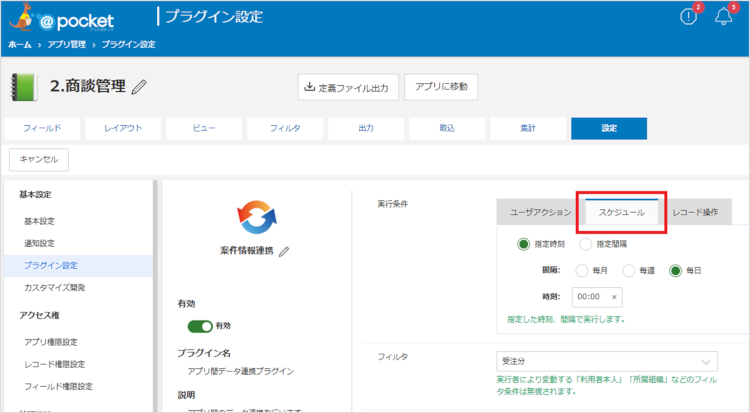Clear the time with the × icon

click(x=614, y=297)
